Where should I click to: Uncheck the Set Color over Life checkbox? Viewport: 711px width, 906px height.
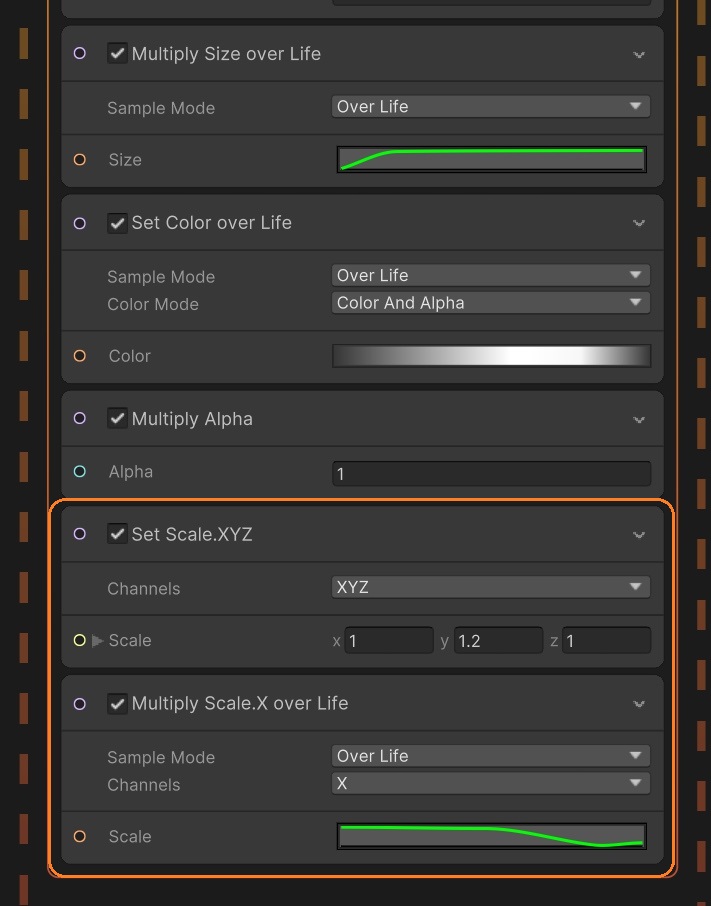pyautogui.click(x=117, y=223)
